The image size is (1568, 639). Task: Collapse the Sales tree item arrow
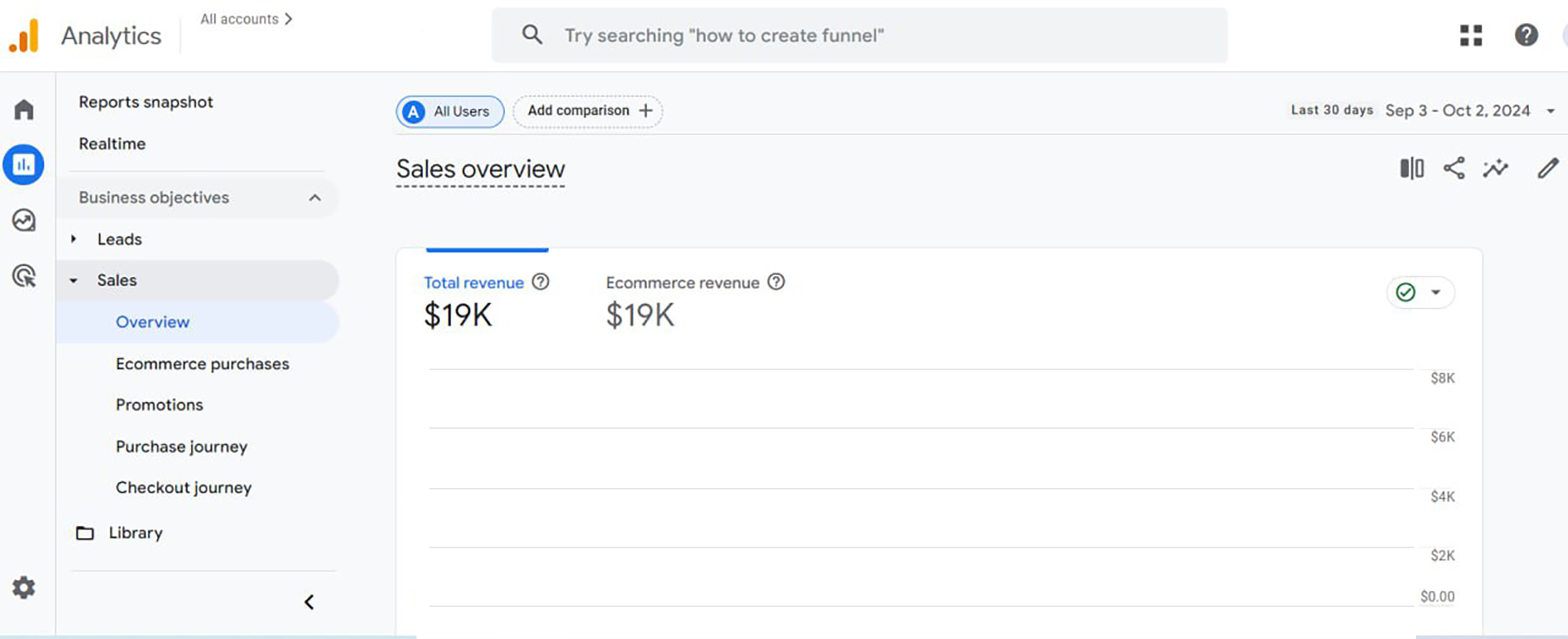(x=73, y=280)
